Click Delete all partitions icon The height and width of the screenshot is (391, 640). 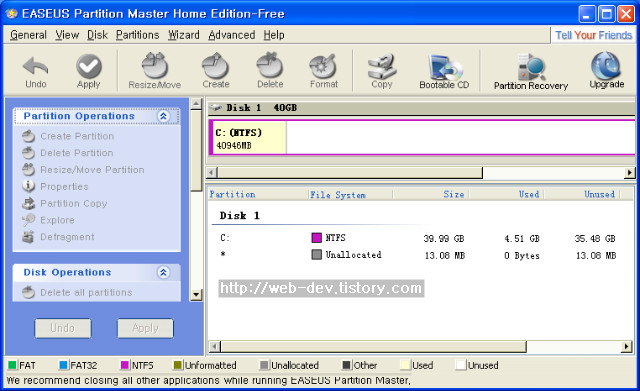(x=29, y=292)
